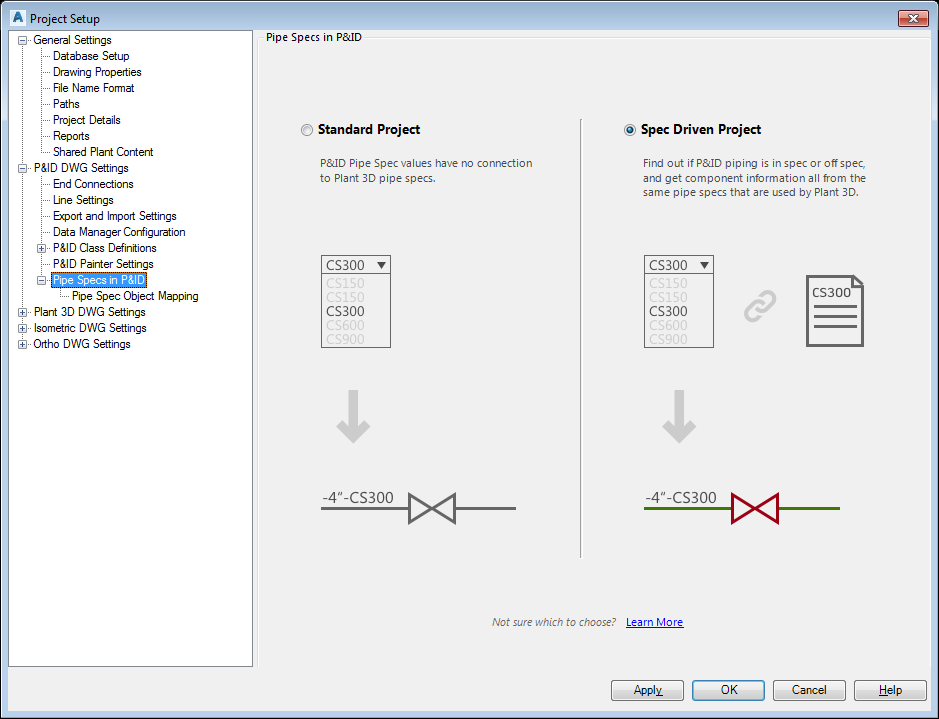Expand Plant 3D DWG Settings
Viewport: 939px width, 719px height.
click(22, 311)
